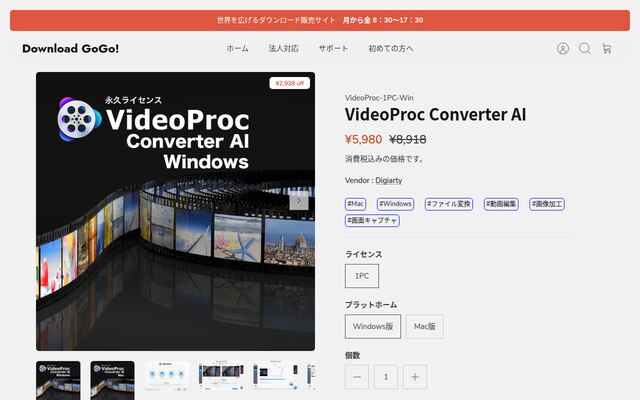640x400 pixels.
Task: Click the quantity input field
Action: [x=386, y=377]
